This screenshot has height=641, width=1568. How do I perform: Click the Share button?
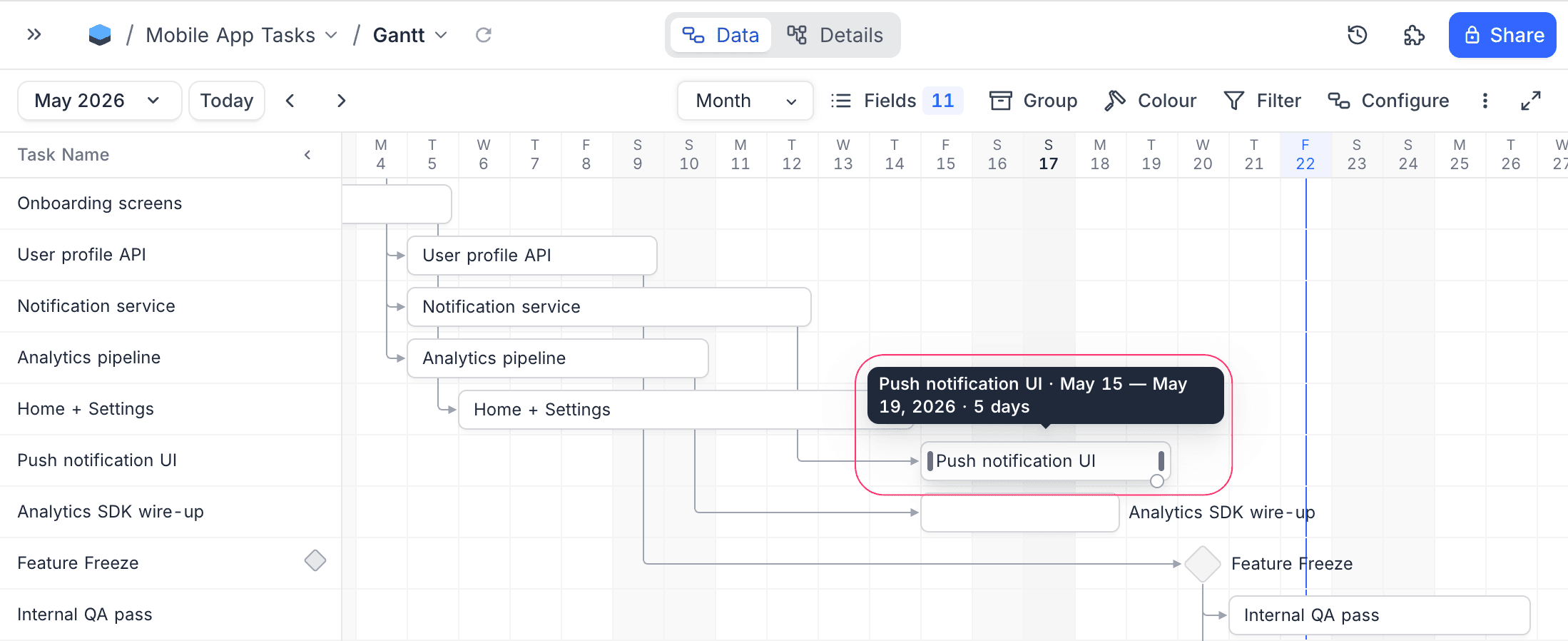click(1502, 35)
